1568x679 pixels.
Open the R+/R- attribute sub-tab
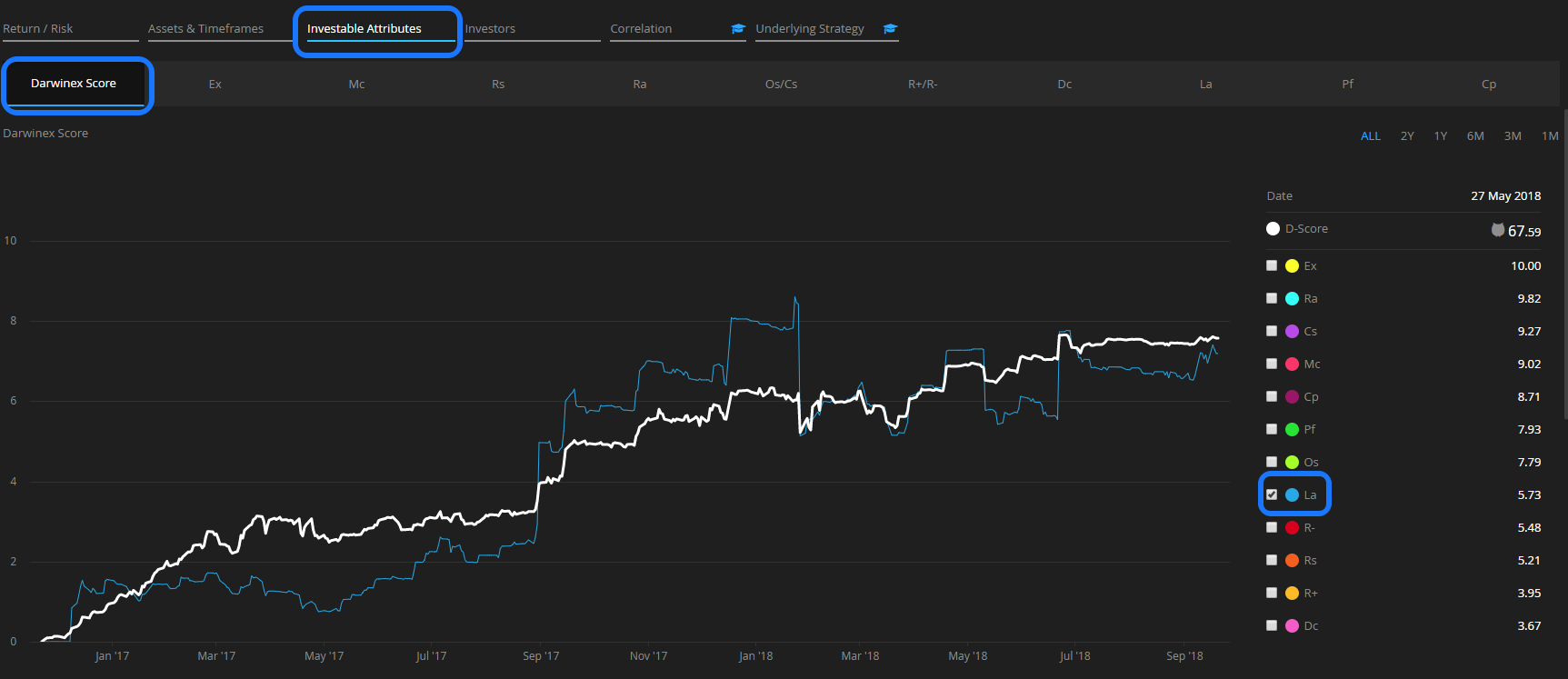(923, 84)
